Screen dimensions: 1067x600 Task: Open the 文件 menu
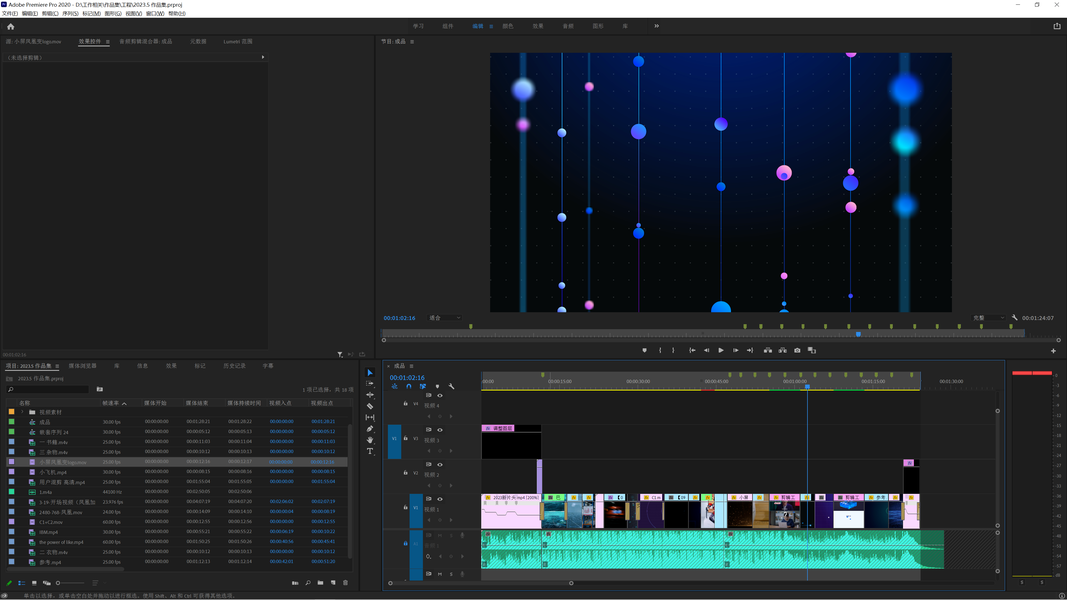10,14
